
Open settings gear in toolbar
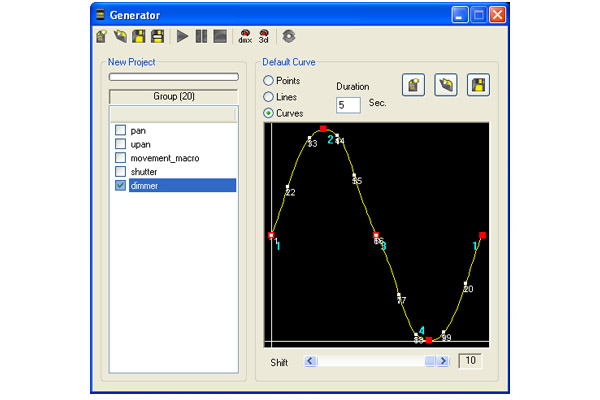coord(290,37)
